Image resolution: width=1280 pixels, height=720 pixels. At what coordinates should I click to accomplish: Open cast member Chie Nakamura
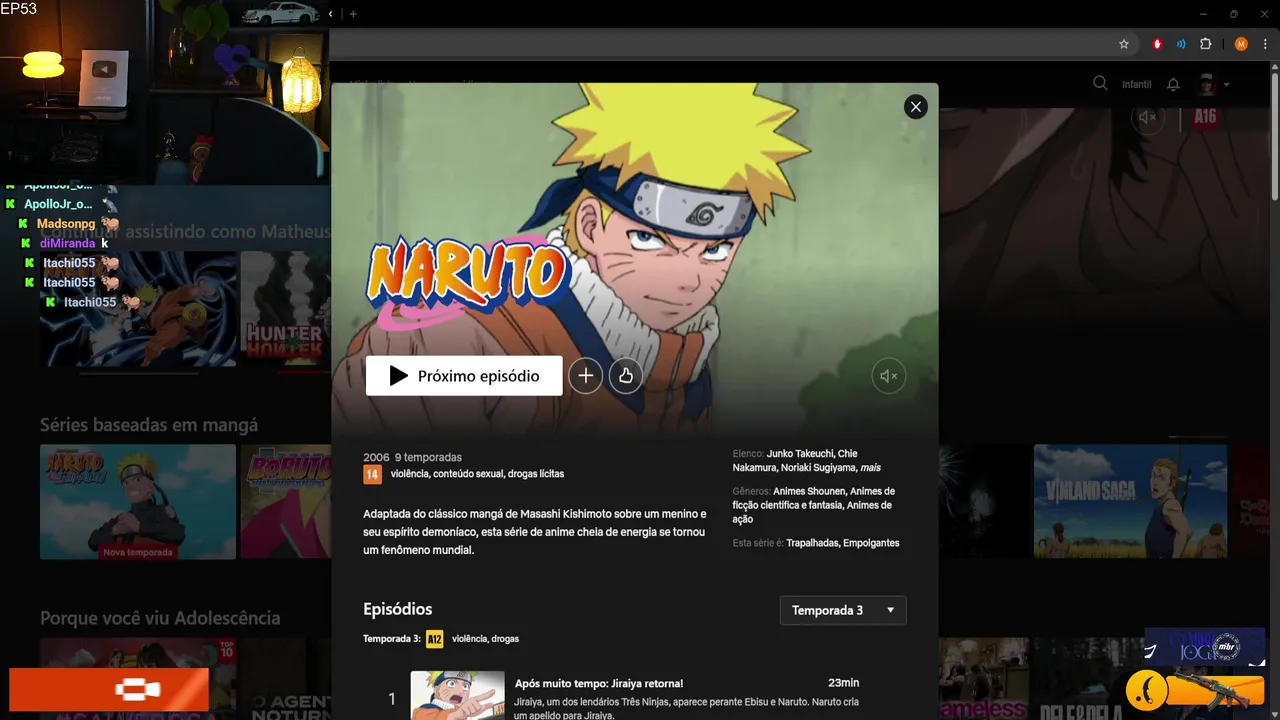[795, 461]
